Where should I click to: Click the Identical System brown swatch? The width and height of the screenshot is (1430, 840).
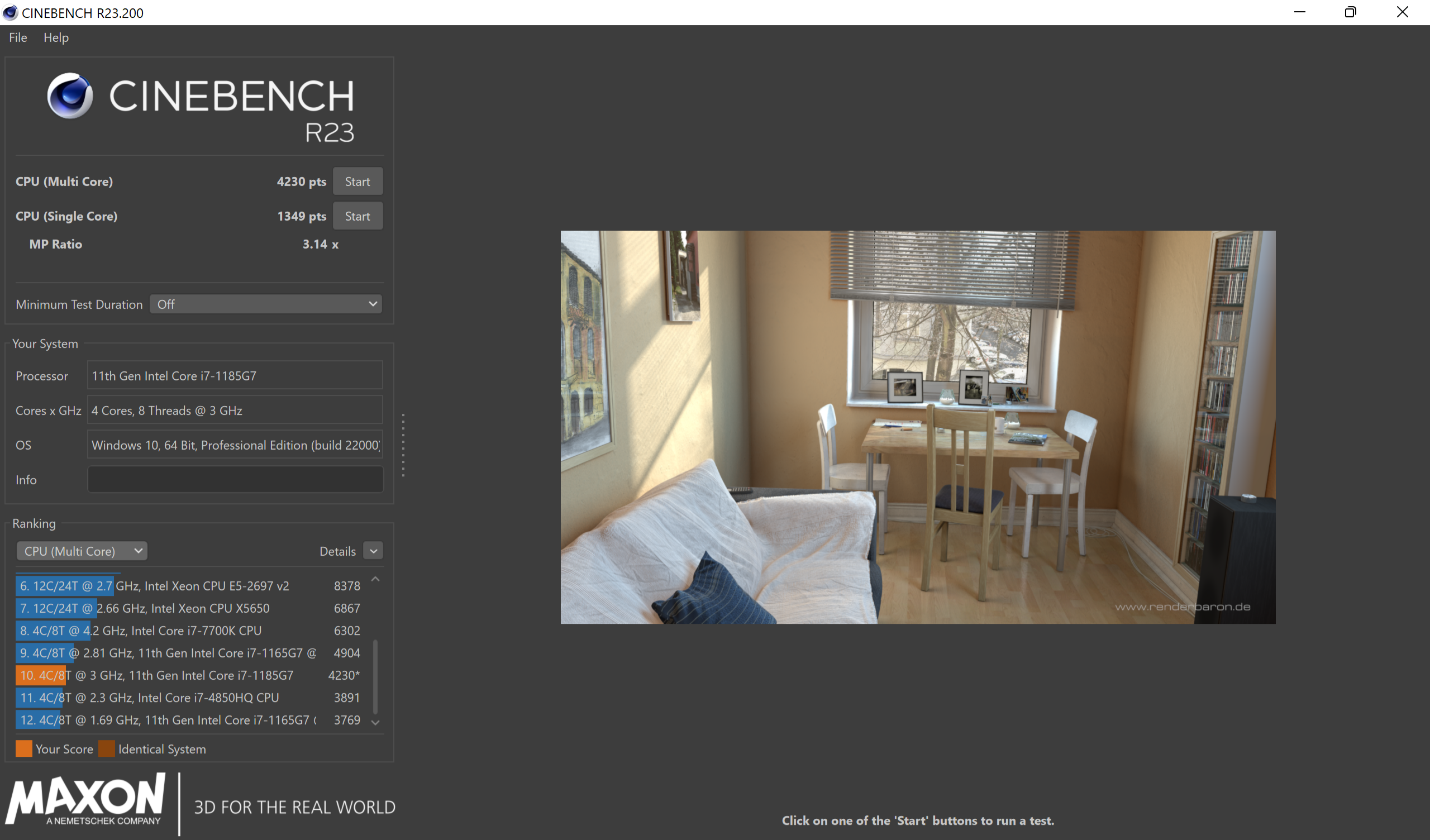tap(107, 749)
